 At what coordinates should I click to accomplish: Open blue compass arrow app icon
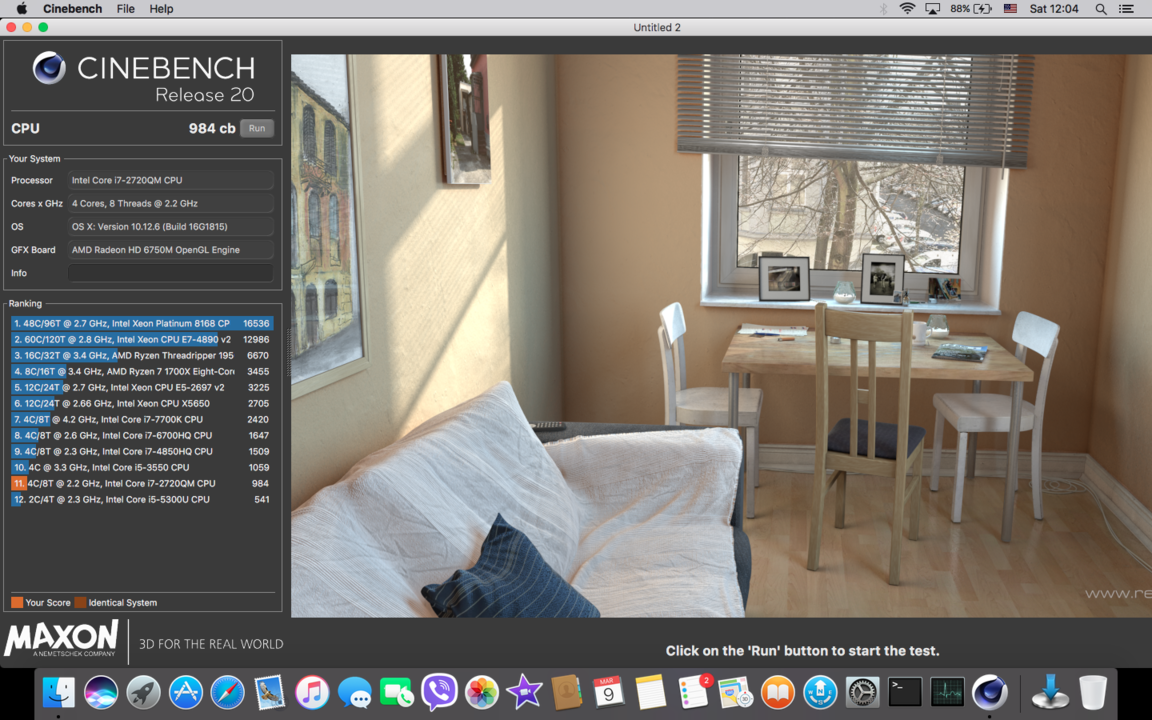[x=820, y=692]
